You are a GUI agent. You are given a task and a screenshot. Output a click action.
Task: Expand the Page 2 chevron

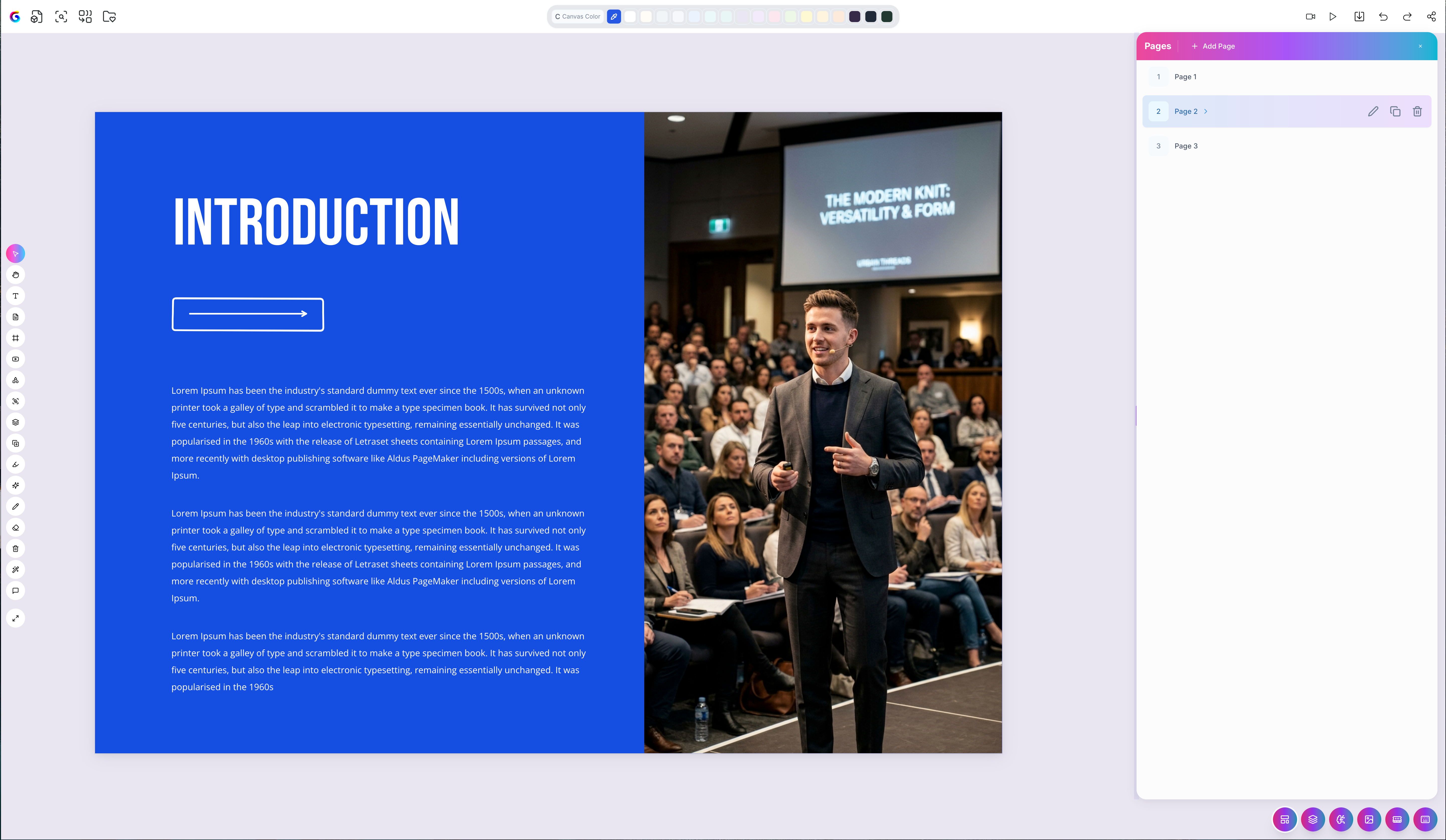tap(1206, 111)
